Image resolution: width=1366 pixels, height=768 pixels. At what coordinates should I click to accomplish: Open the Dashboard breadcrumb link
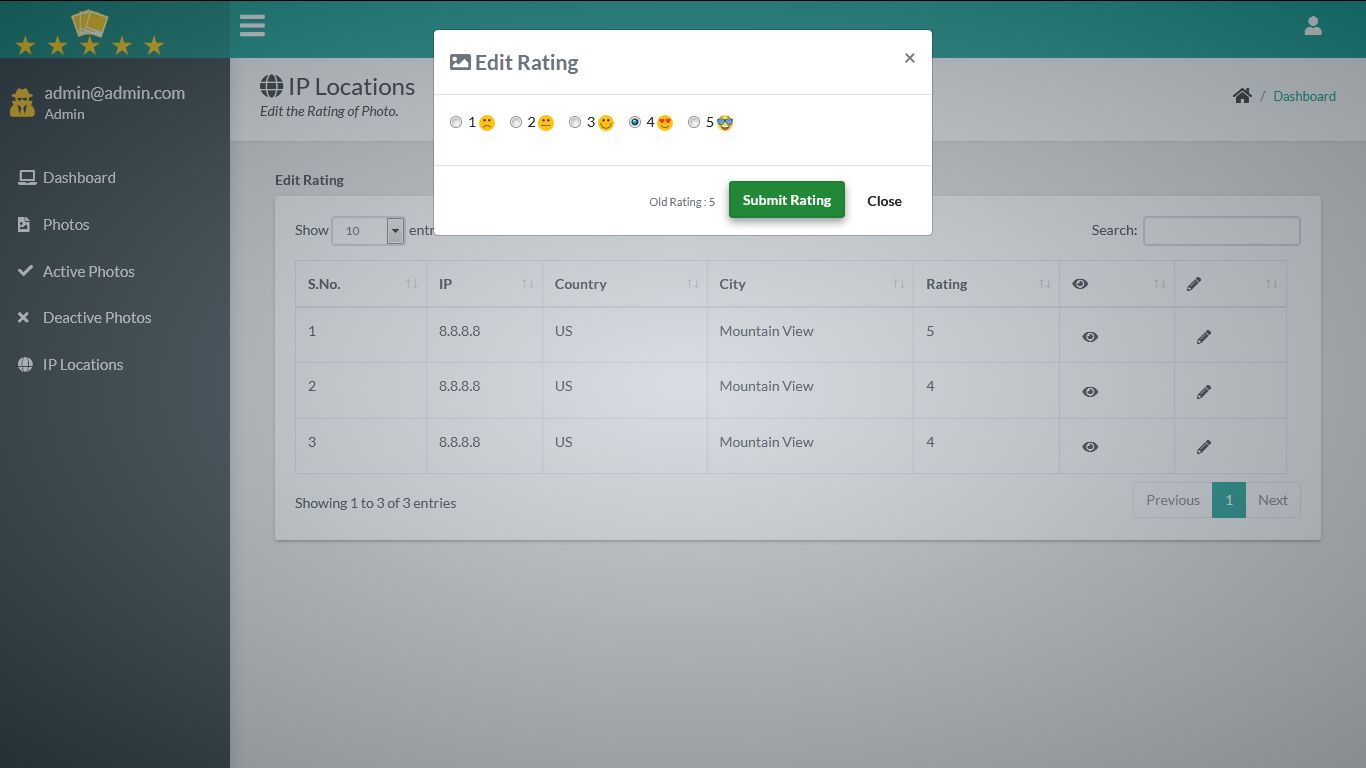pyautogui.click(x=1304, y=96)
